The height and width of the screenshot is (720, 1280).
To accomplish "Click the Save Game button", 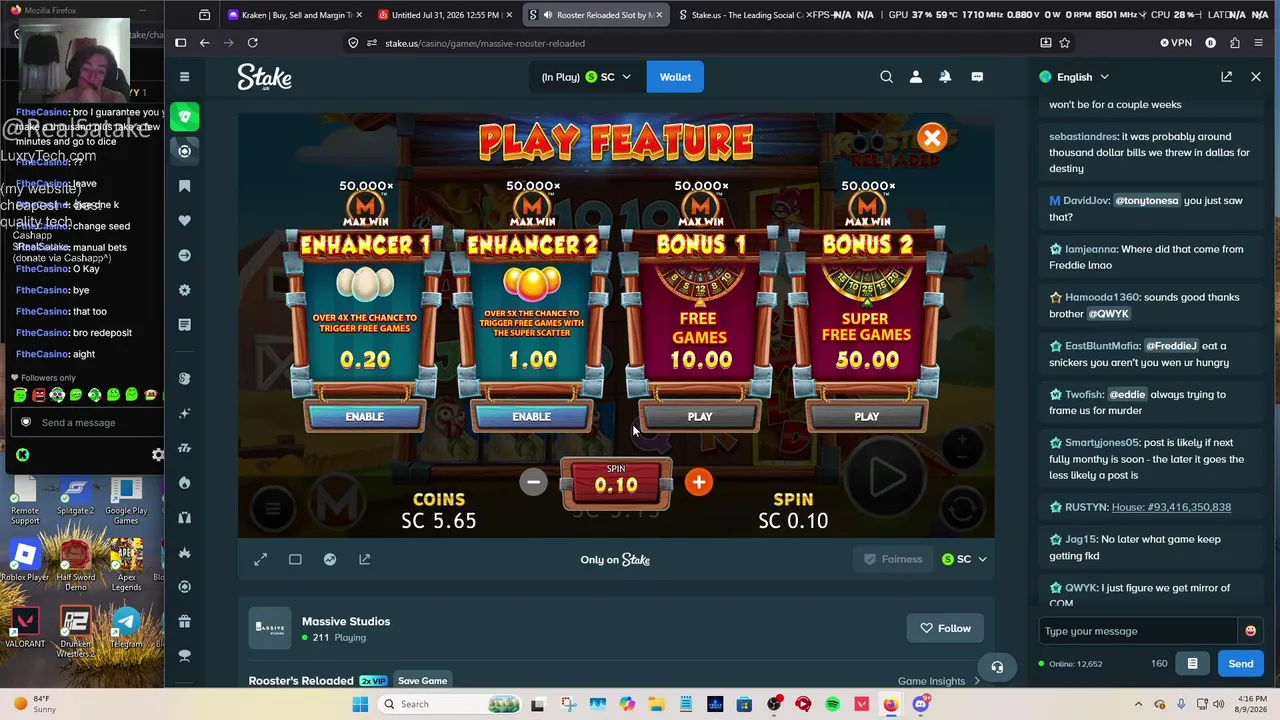I will pos(422,681).
